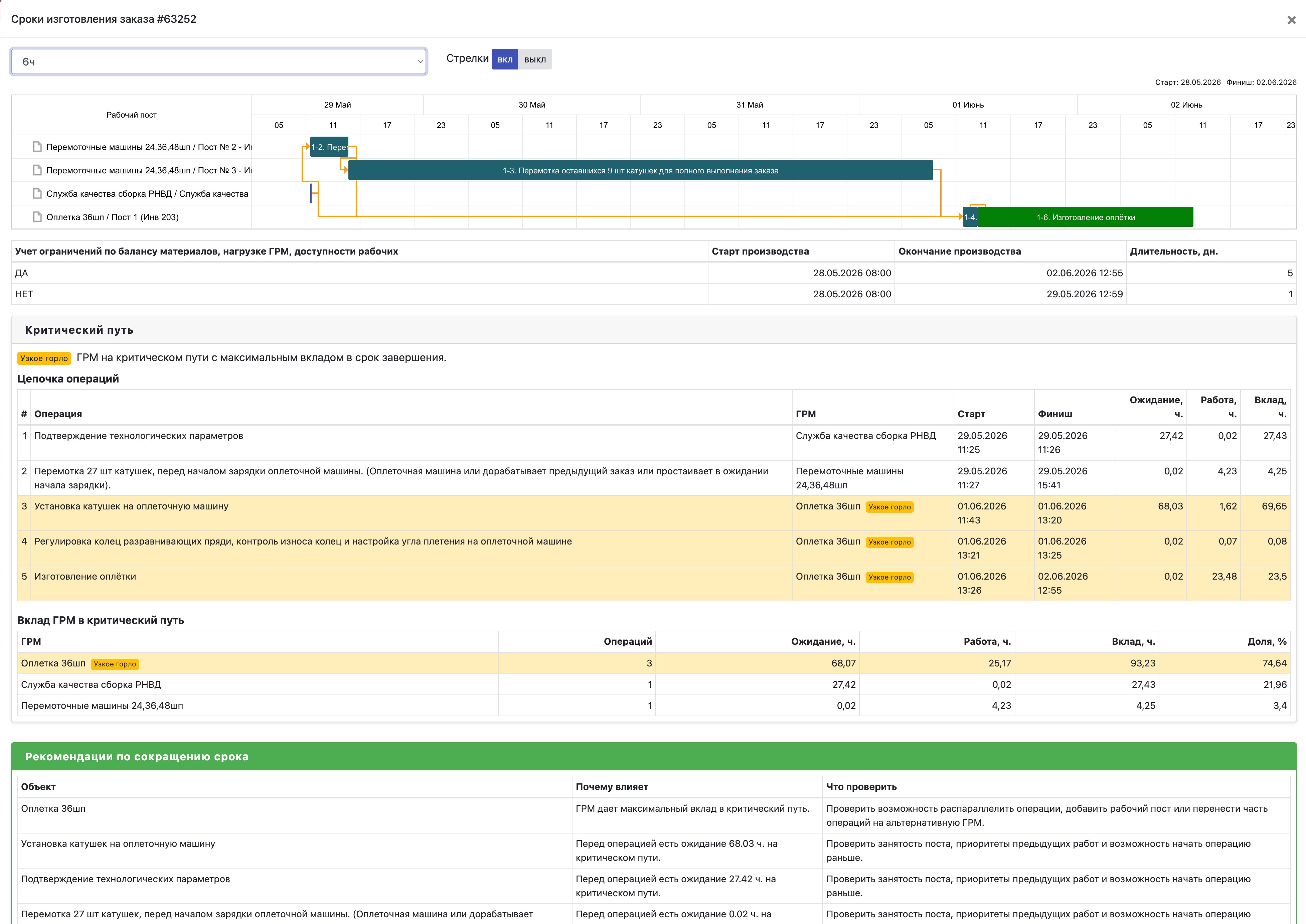Click the 01 Июнь date header
Screen dimensions: 1306x924
pyautogui.click(x=968, y=105)
